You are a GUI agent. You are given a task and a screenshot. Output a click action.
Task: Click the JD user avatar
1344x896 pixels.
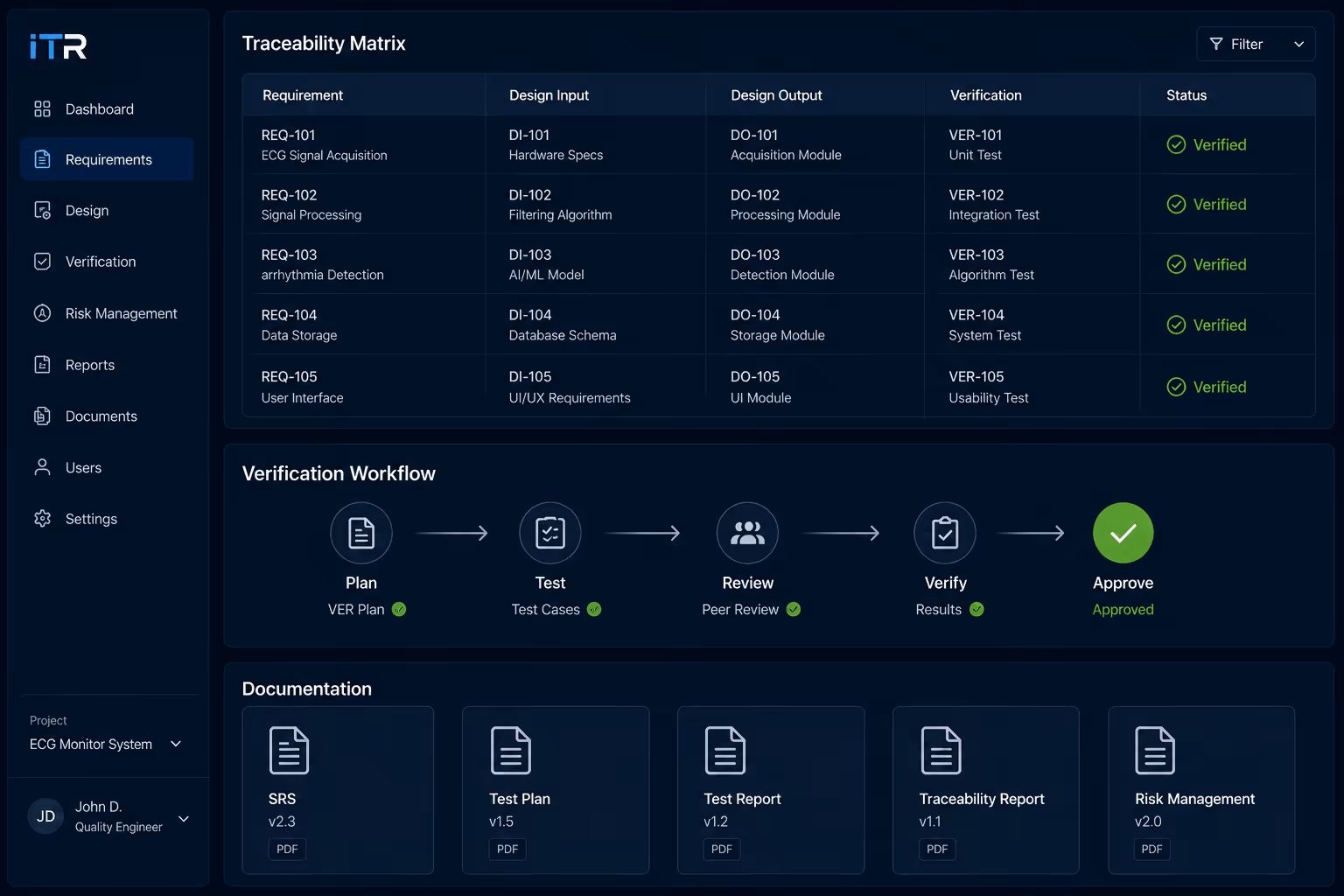point(45,816)
